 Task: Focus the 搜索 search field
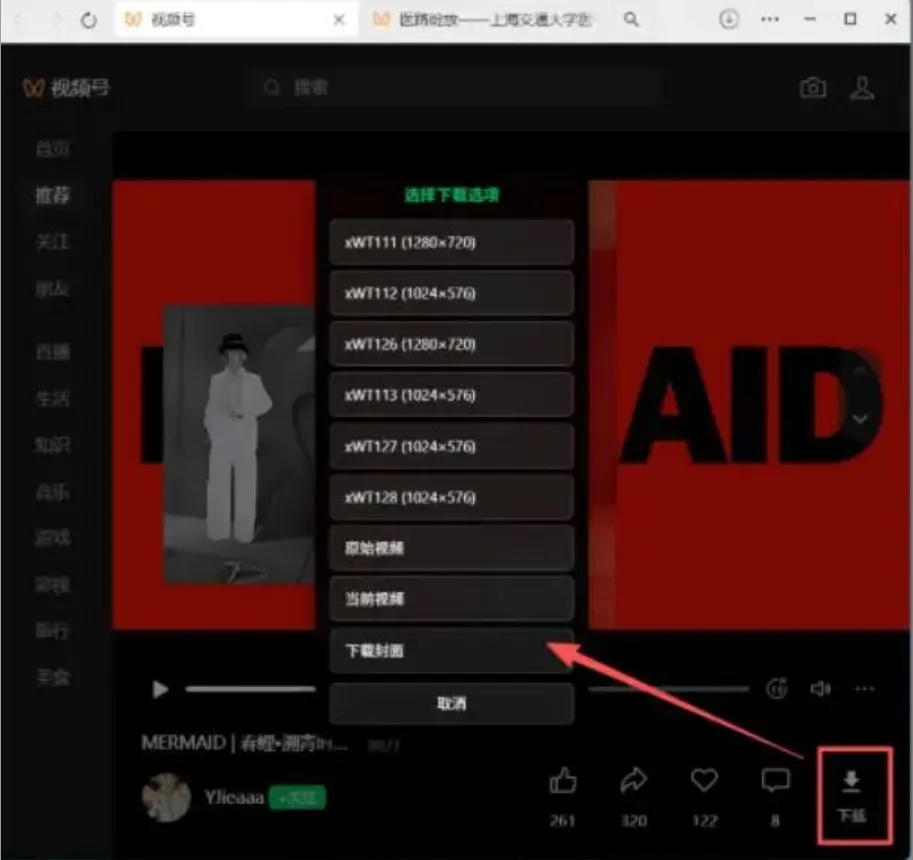(457, 88)
